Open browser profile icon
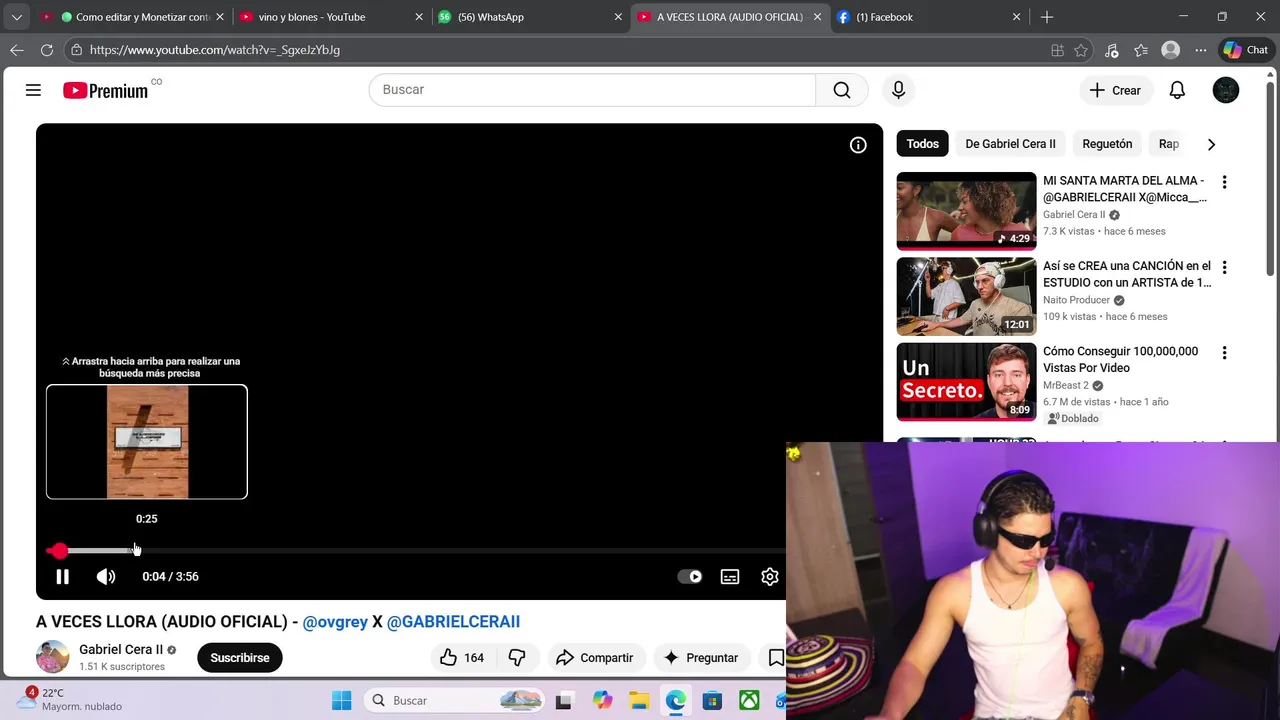This screenshot has width=1280, height=720. (1171, 50)
